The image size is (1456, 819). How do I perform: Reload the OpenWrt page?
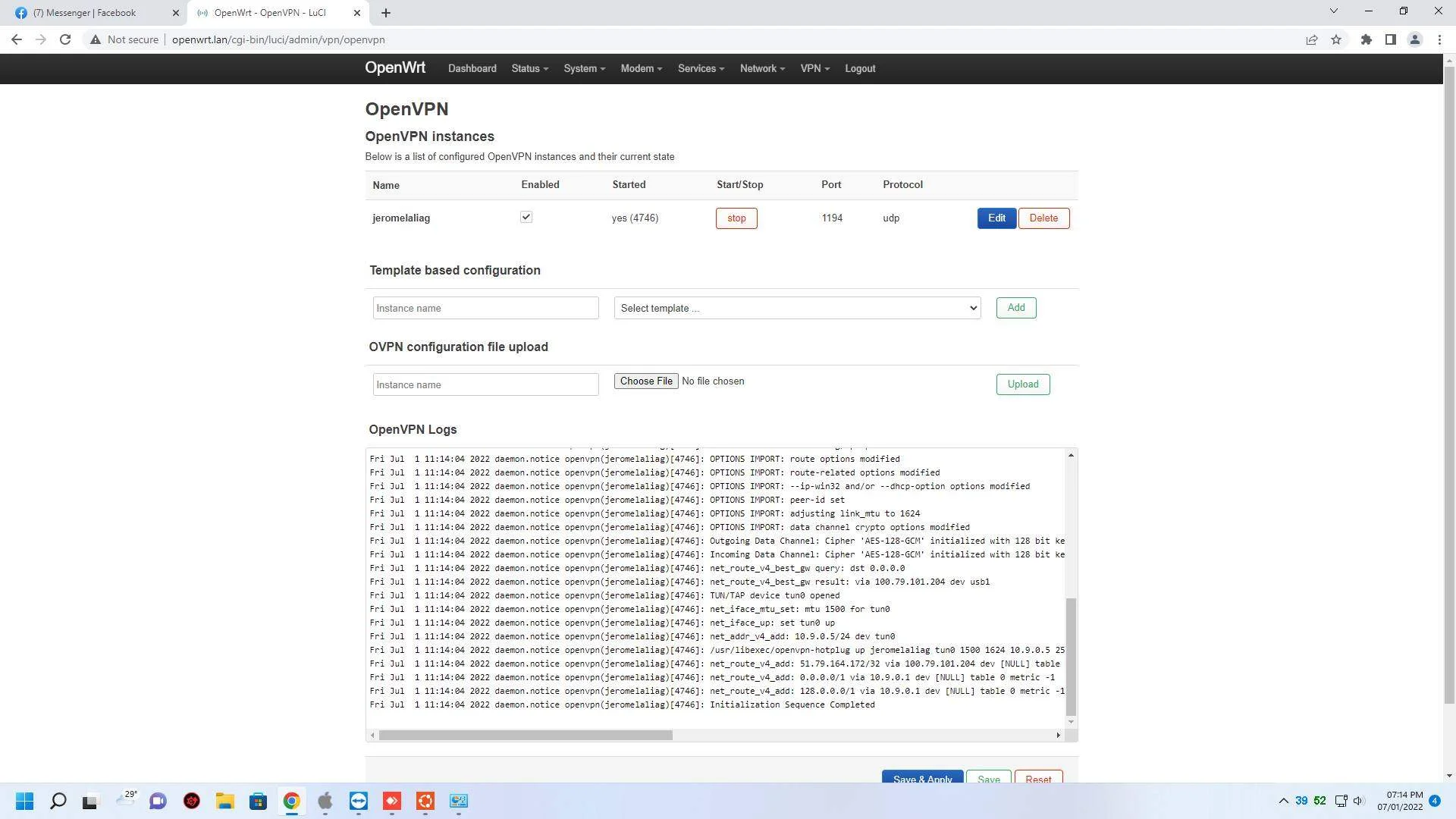[x=65, y=39]
